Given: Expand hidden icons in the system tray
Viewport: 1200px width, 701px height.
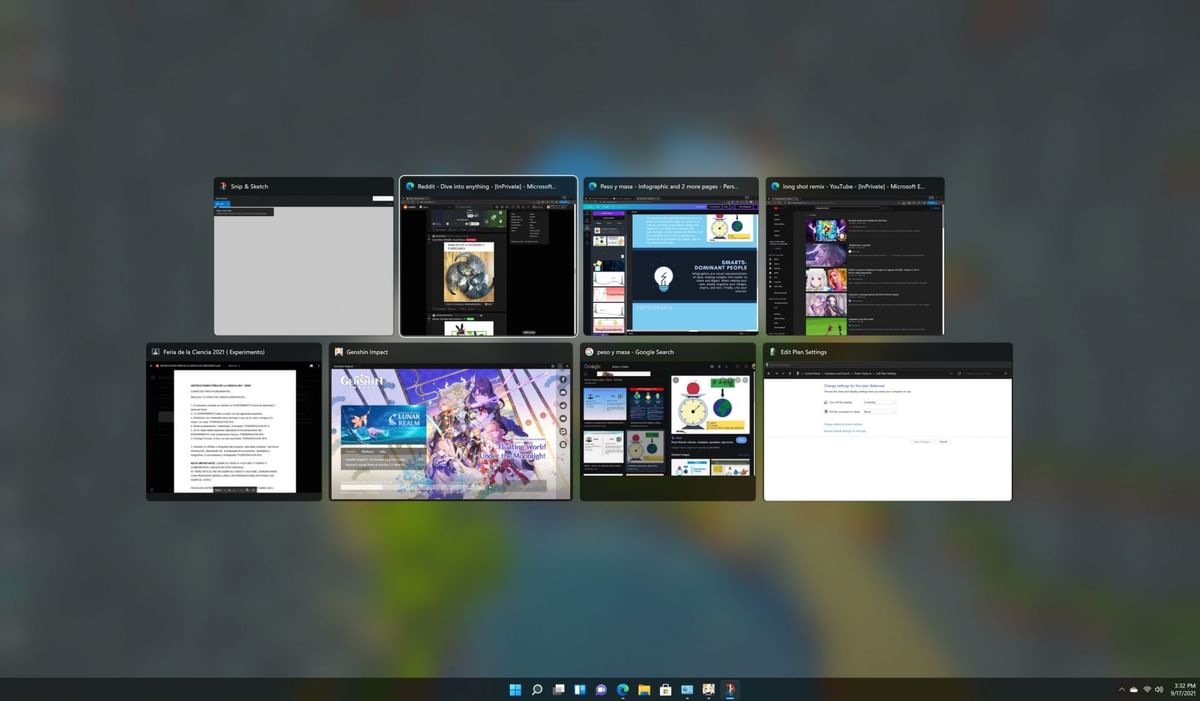Looking at the screenshot, I should [x=1120, y=689].
